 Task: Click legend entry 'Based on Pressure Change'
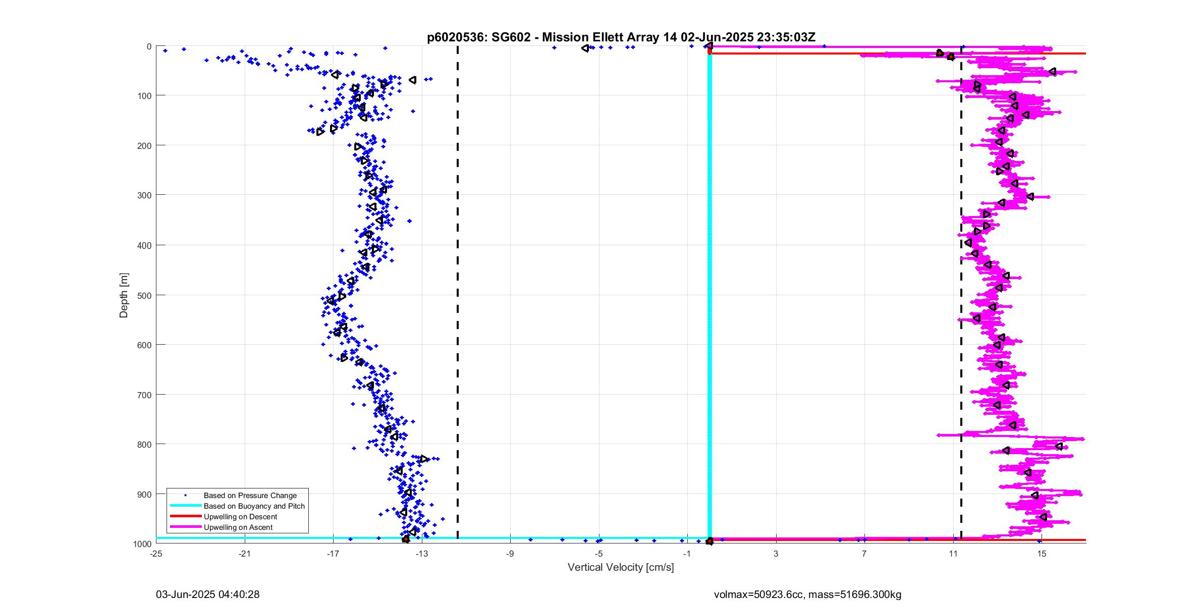249,495
